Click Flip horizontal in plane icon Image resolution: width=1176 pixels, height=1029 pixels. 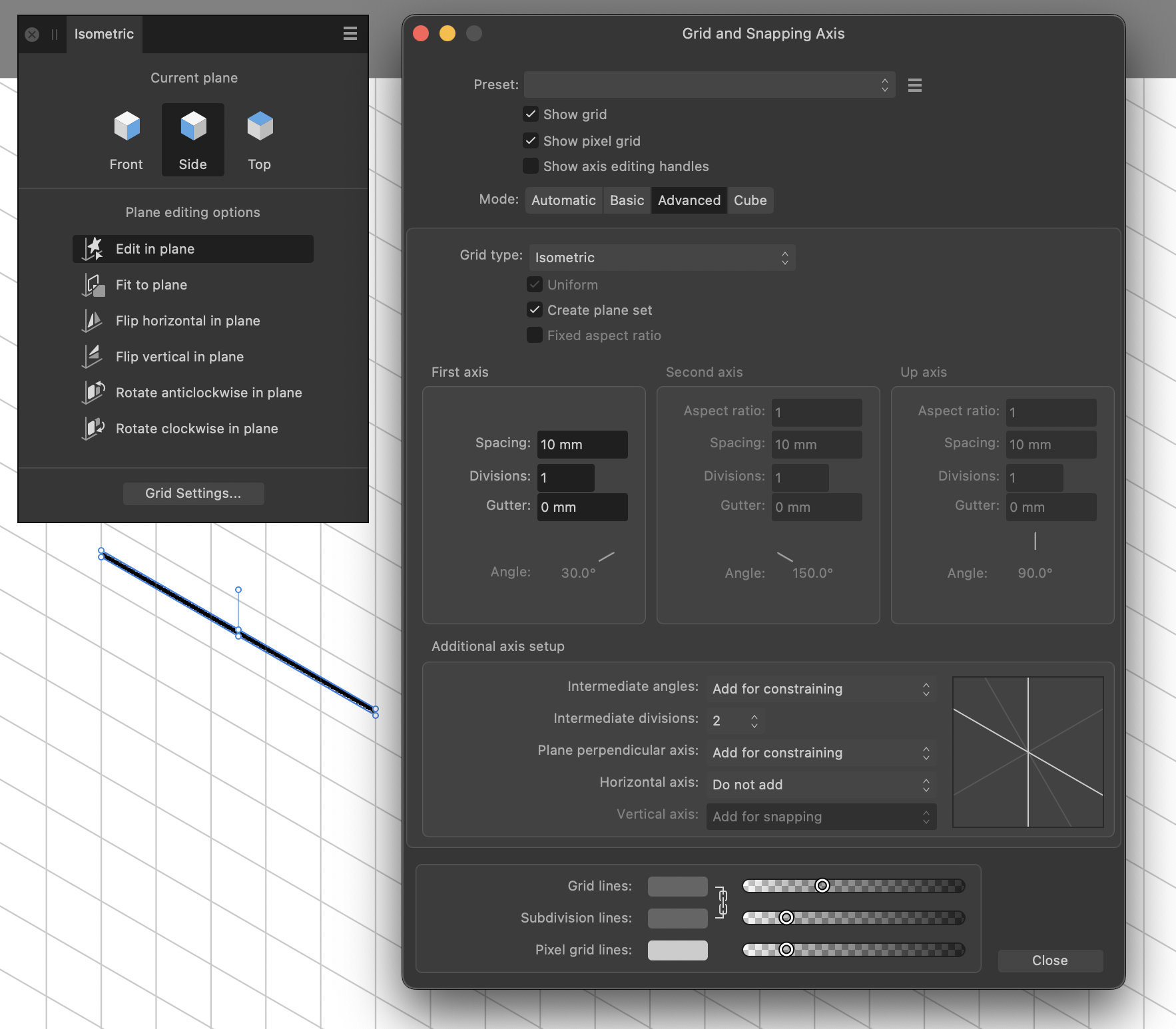tap(93, 321)
